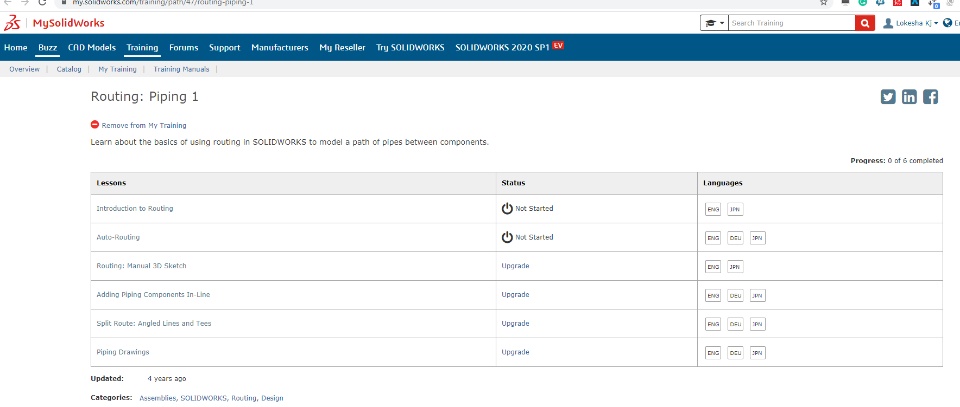
Task: Click browser bookmark star icon
Action: 824,2
